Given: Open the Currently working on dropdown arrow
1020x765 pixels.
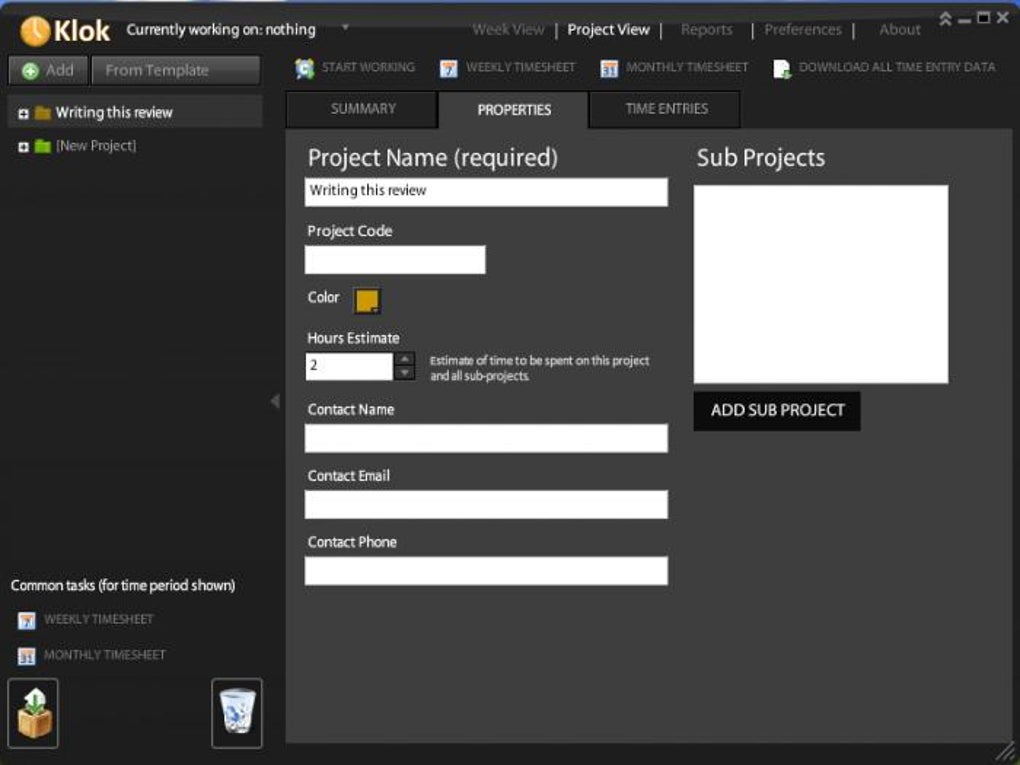Looking at the screenshot, I should 345,27.
